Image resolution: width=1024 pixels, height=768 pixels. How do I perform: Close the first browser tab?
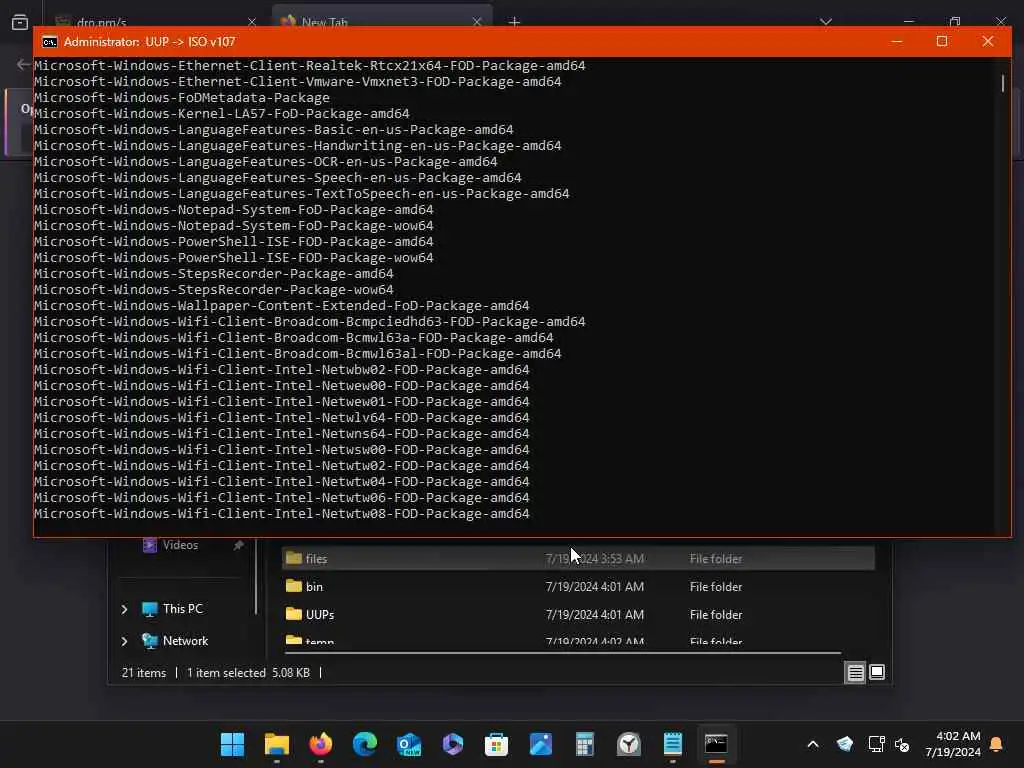(251, 22)
